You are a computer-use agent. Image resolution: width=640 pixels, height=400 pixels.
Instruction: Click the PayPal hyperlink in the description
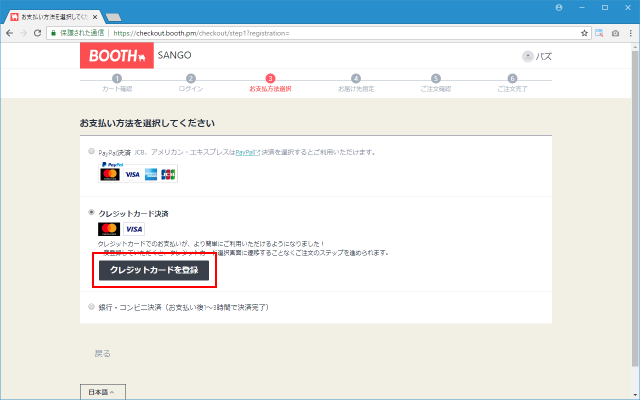[x=247, y=152]
